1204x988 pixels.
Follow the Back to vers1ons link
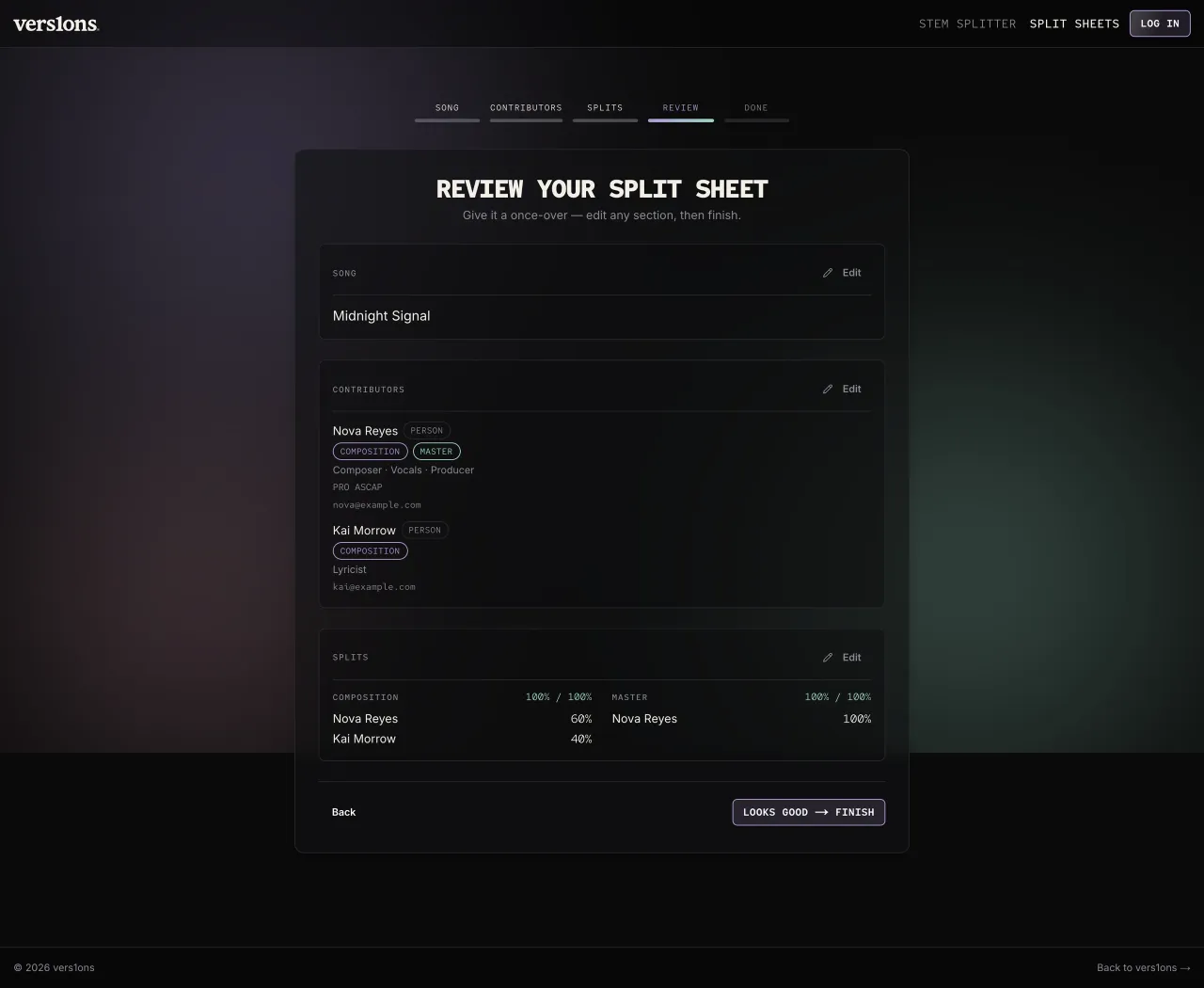[x=1144, y=967]
